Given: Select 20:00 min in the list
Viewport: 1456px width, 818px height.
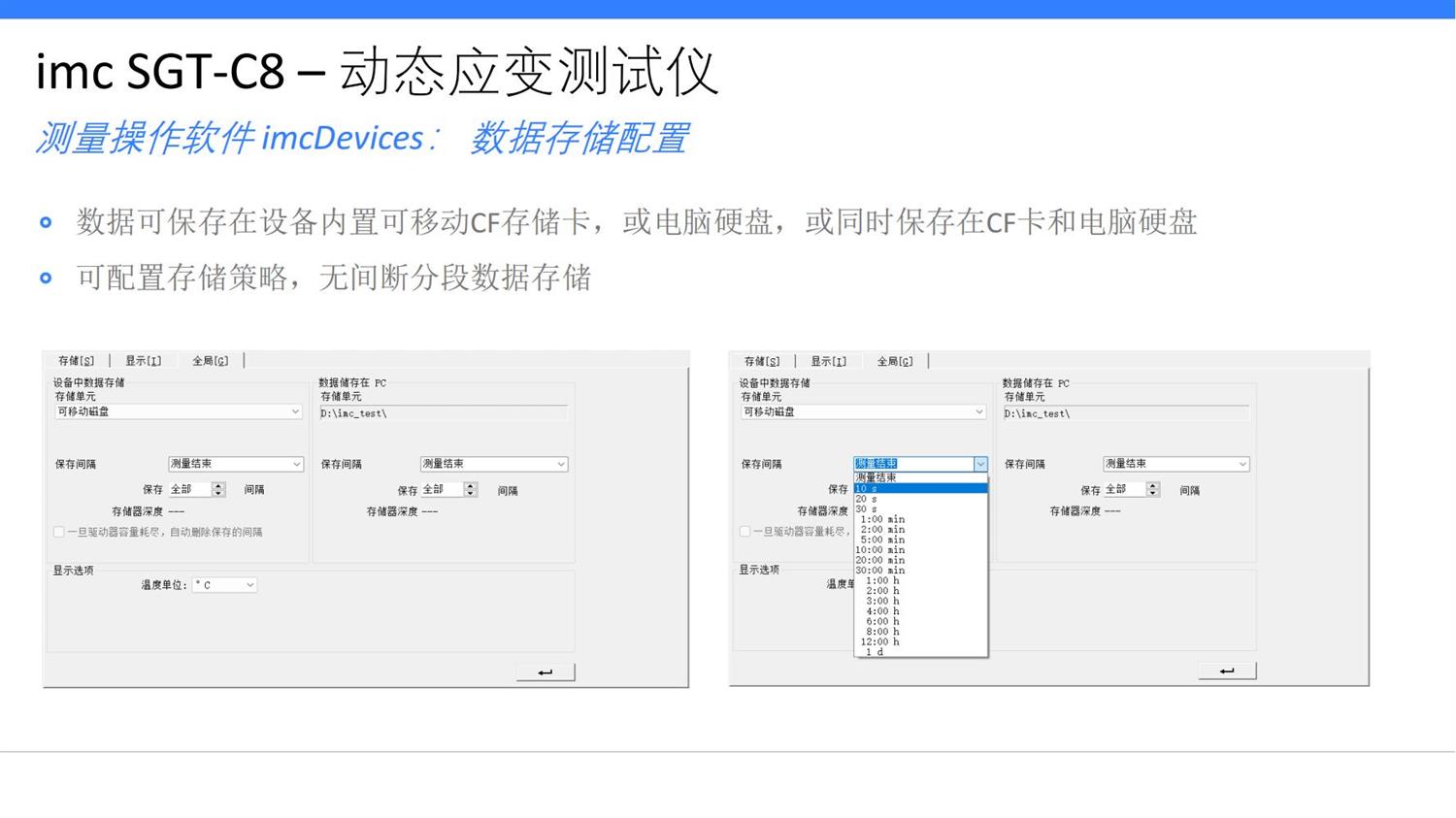Looking at the screenshot, I should click(920, 560).
